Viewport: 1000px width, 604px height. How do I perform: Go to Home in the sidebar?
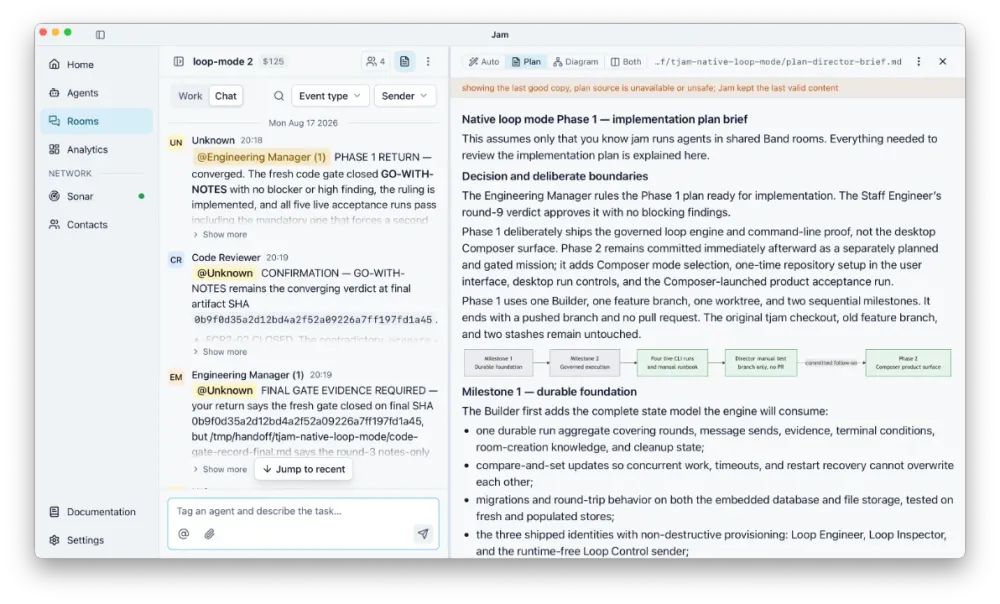[x=96, y=64]
